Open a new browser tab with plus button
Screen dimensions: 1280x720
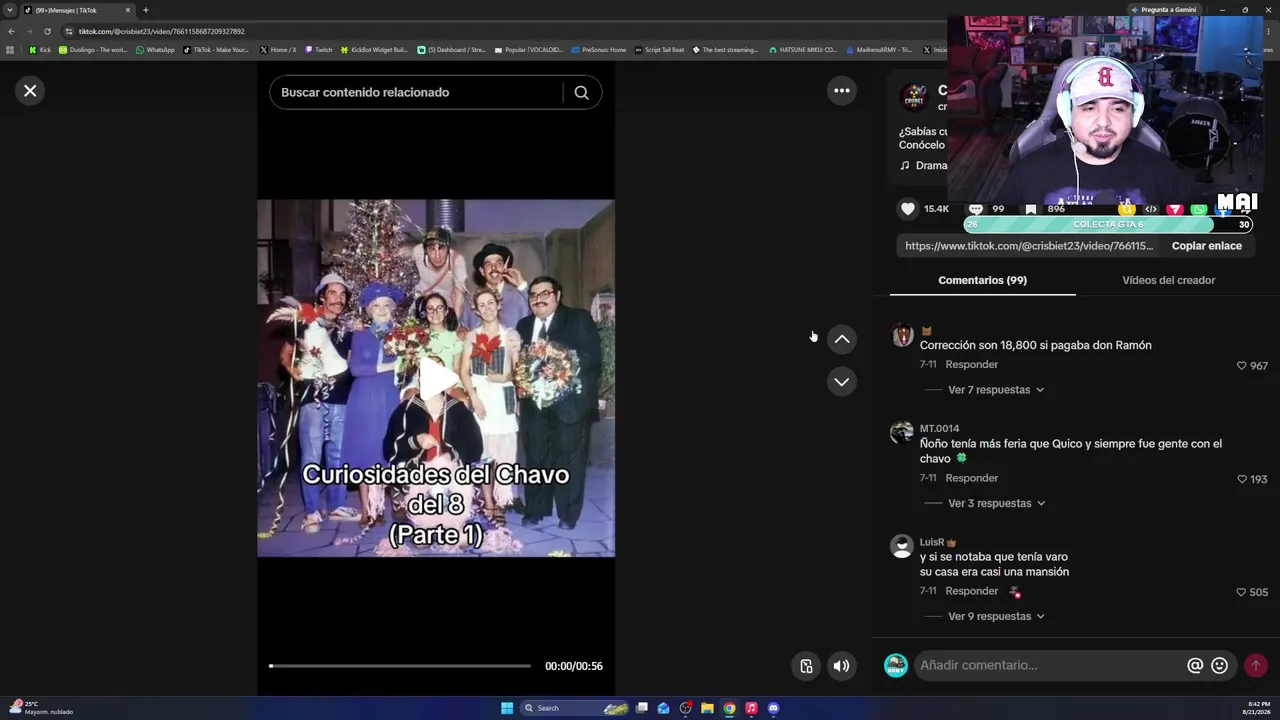coord(145,10)
